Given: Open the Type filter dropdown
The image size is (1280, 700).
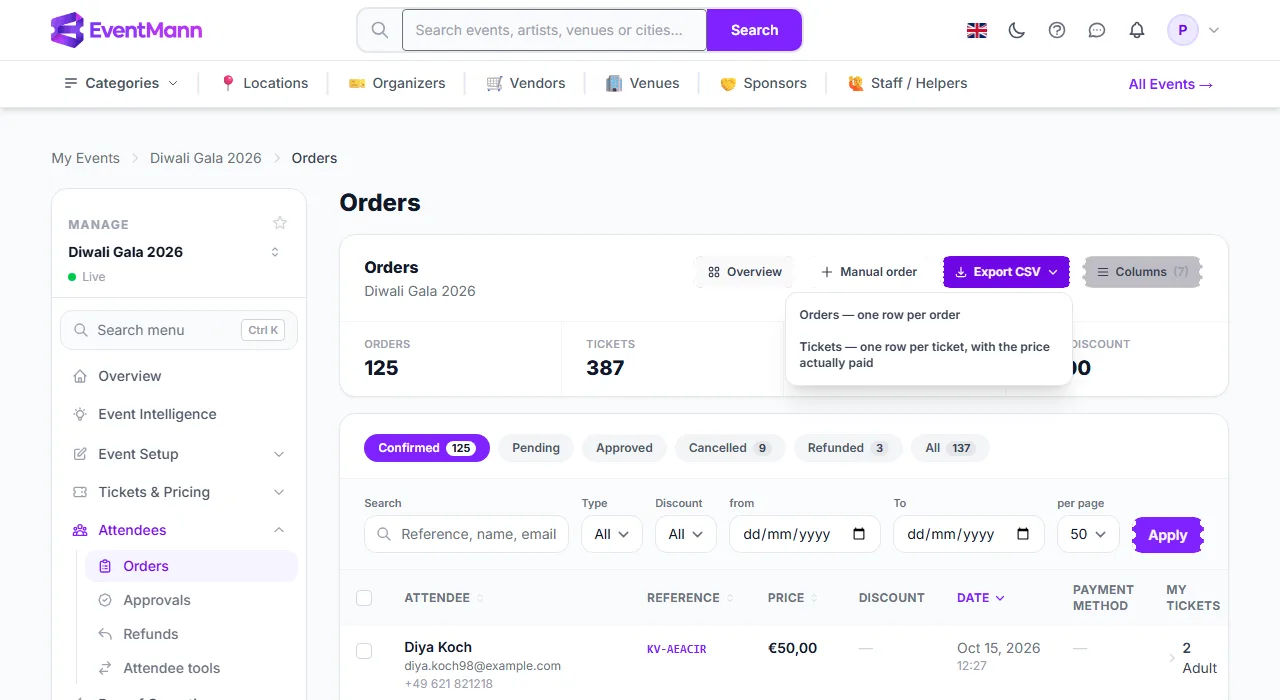Looking at the screenshot, I should point(612,534).
